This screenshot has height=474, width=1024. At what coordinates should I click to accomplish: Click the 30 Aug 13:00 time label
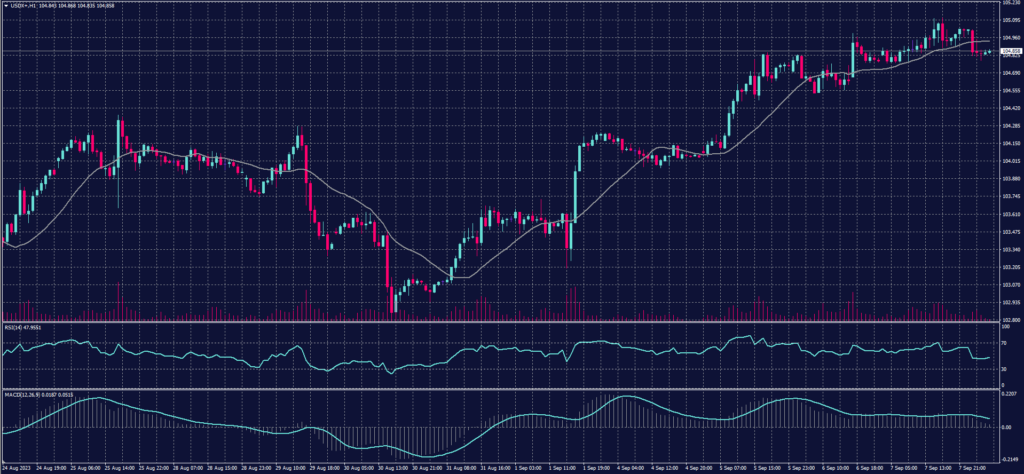(x=394, y=467)
